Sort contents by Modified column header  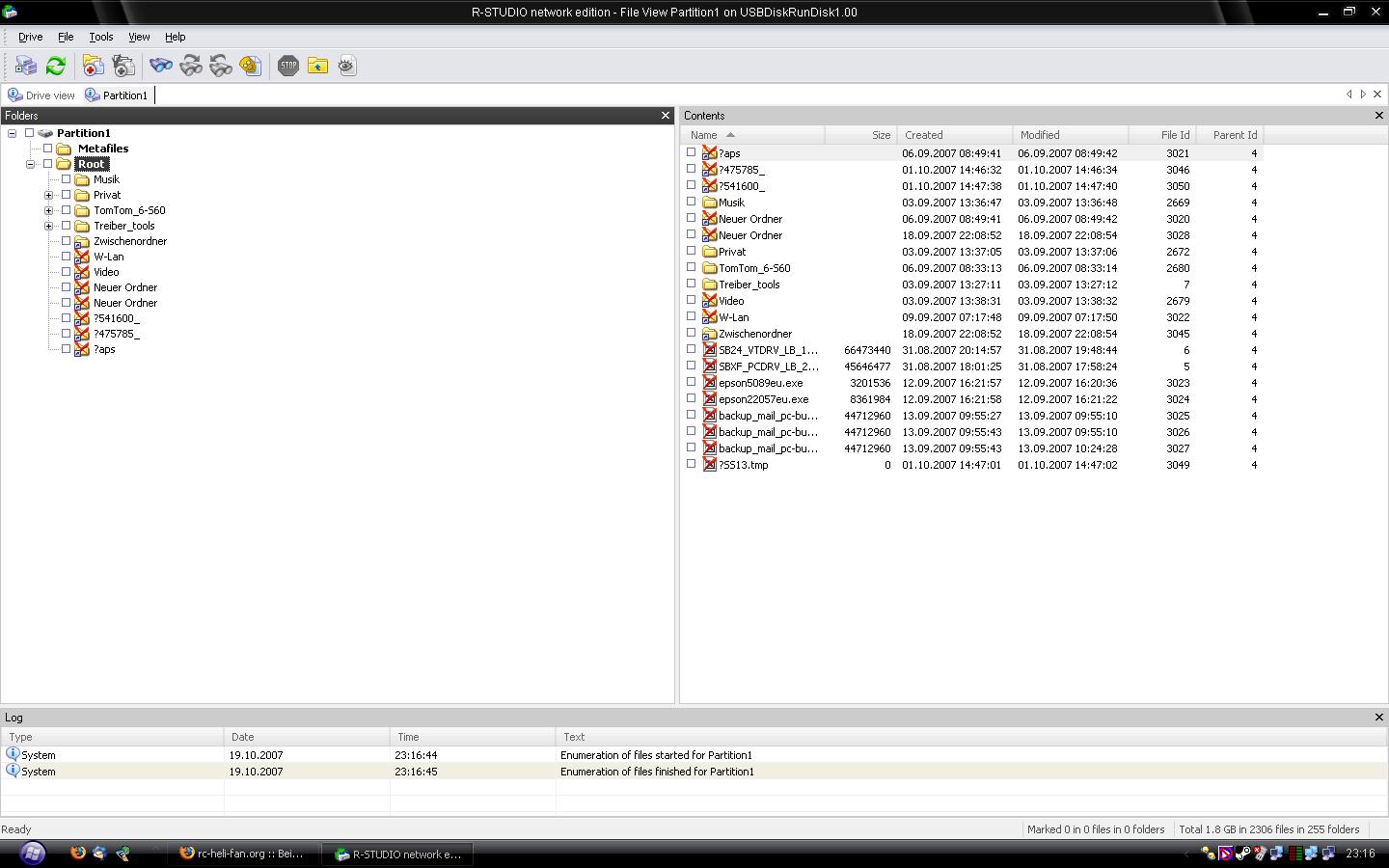pos(1040,135)
